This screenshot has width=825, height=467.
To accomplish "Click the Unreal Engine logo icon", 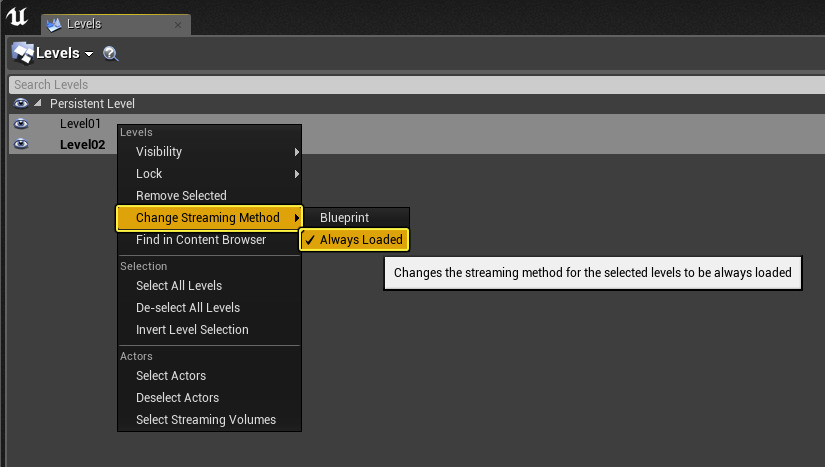I will (x=17, y=17).
